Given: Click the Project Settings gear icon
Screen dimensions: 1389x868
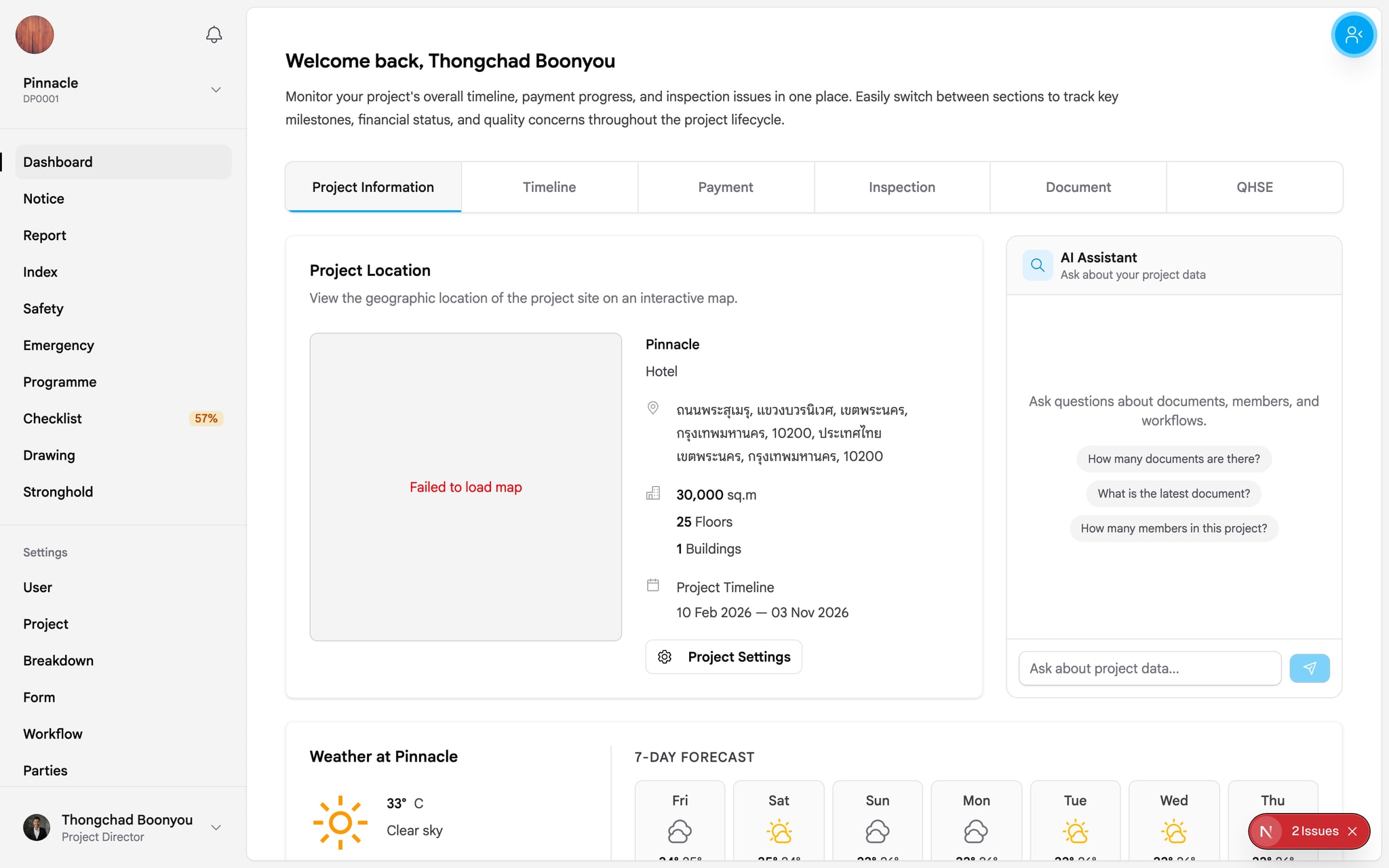Looking at the screenshot, I should click(x=665, y=657).
